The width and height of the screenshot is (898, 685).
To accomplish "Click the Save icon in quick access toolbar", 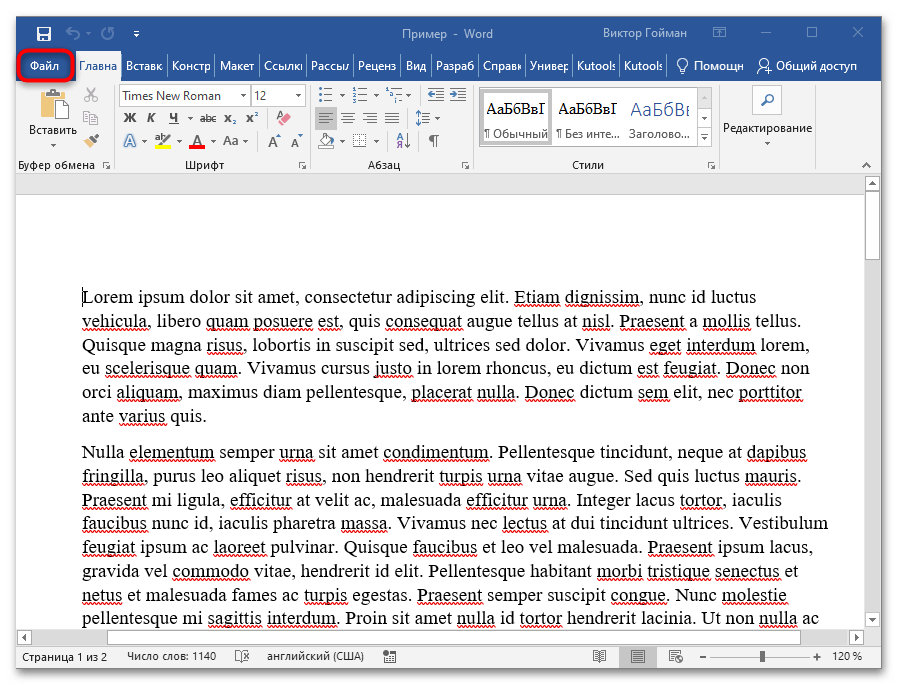I will pos(44,33).
